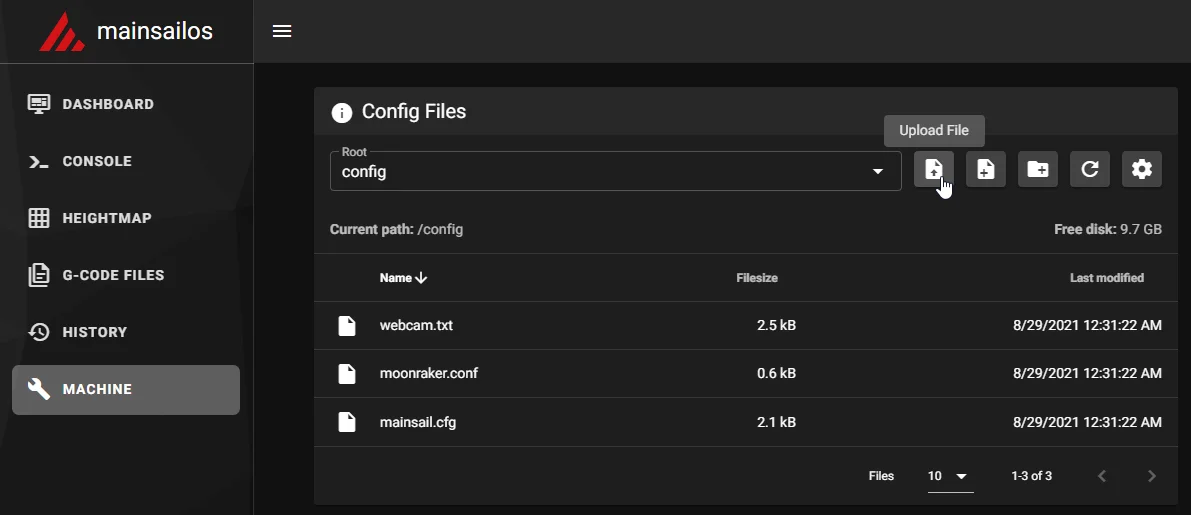Open mainsail.cfg from the list
Image resolution: width=1191 pixels, height=515 pixels.
[x=417, y=422]
